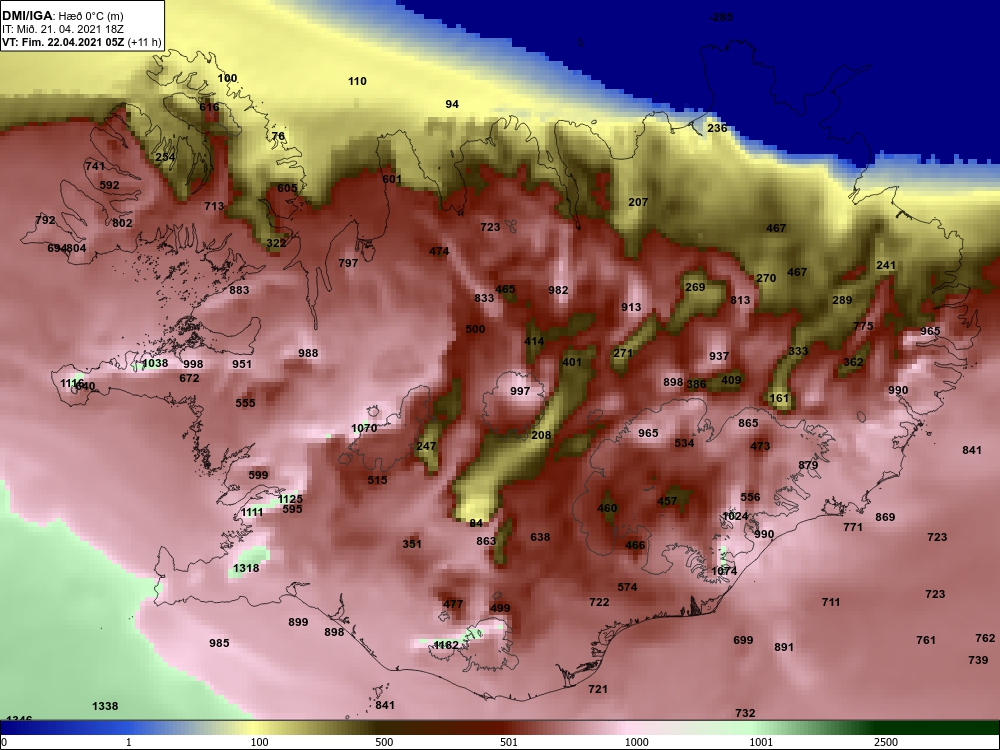Click the 'VT: Fim. 22.04.2021 05Z' valid time
Image resolution: width=1000 pixels, height=750 pixels.
(x=64, y=43)
